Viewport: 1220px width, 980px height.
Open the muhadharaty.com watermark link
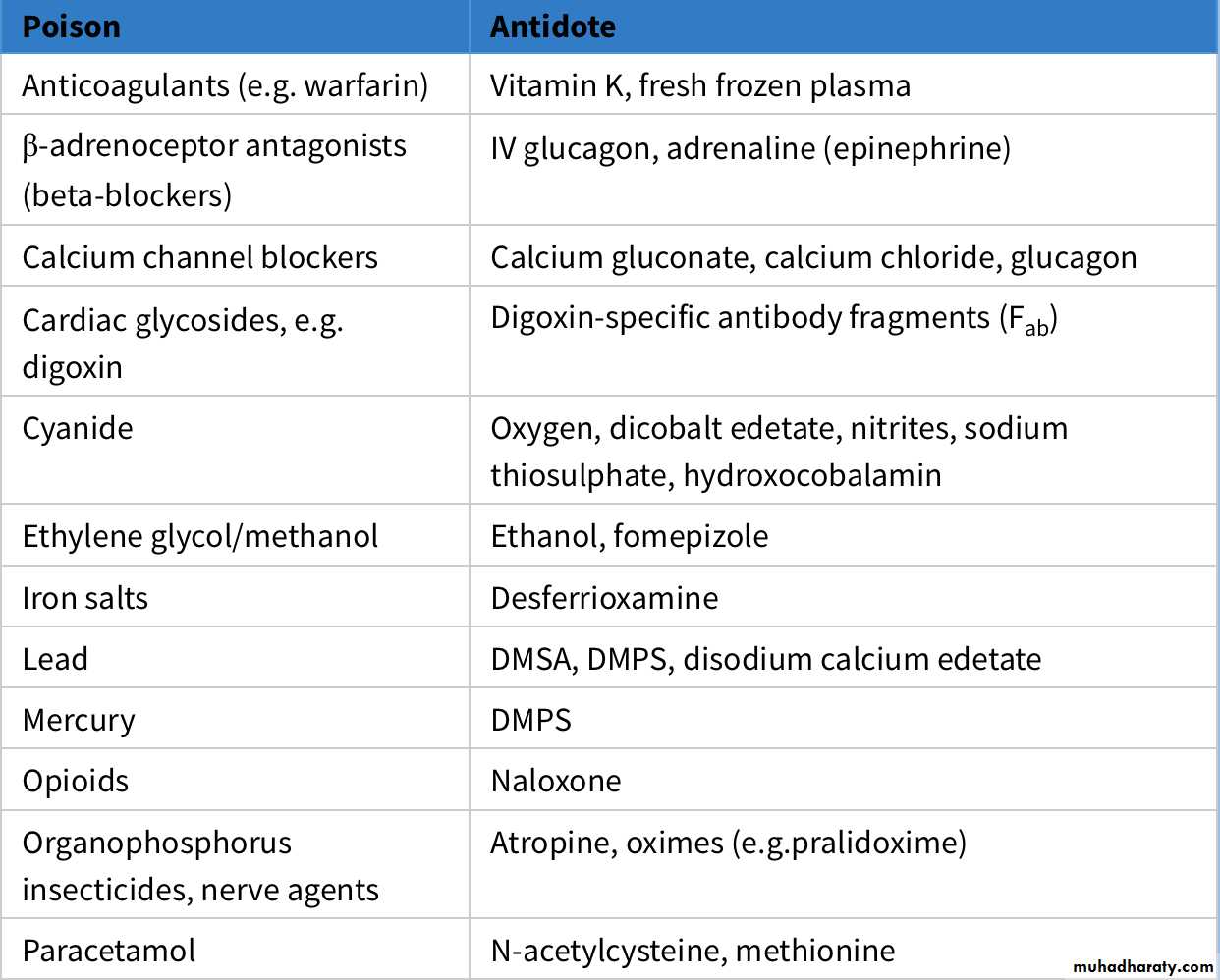[1144, 966]
